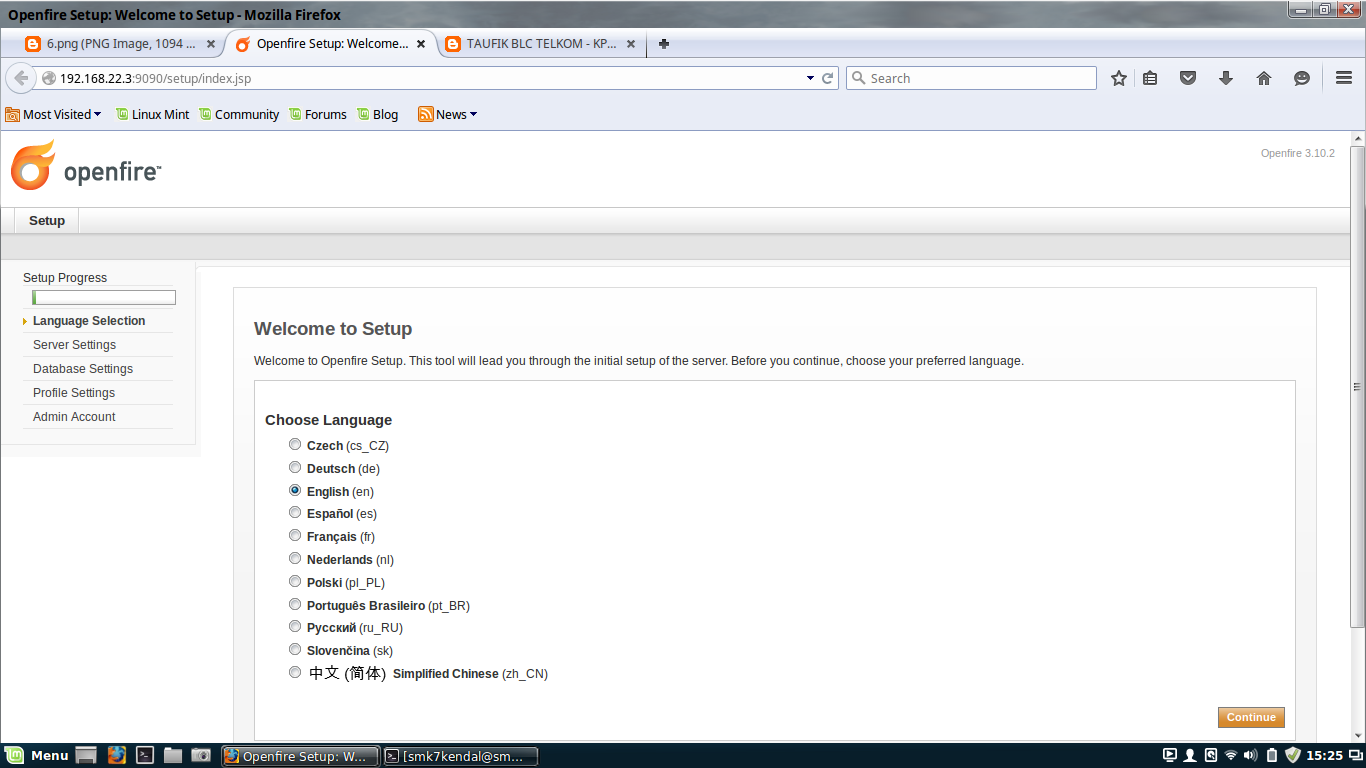Click Language Selection in setup sidebar
This screenshot has height=768, width=1366.
89,321
